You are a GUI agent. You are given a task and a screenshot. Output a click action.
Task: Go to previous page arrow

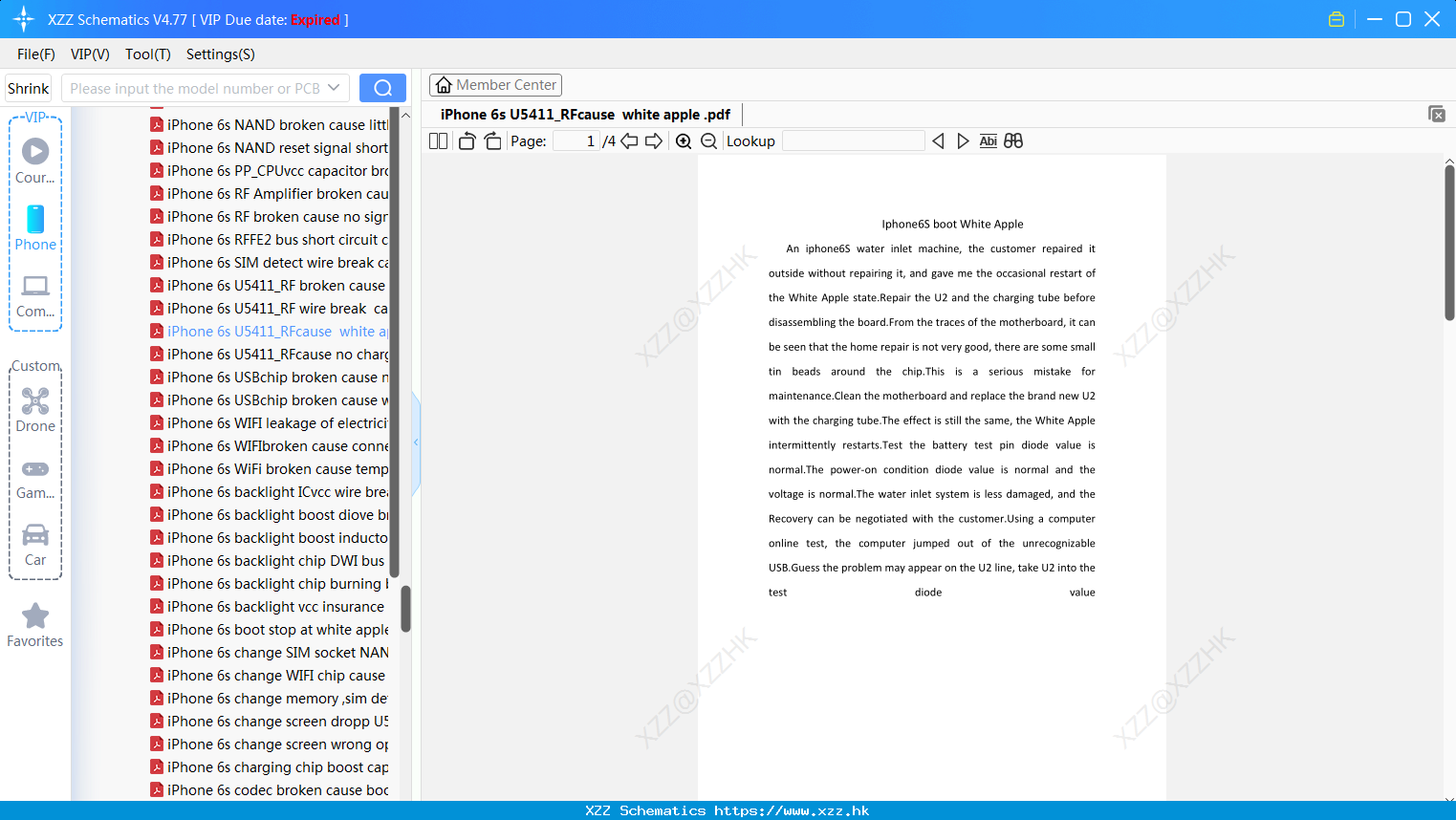[x=629, y=141]
